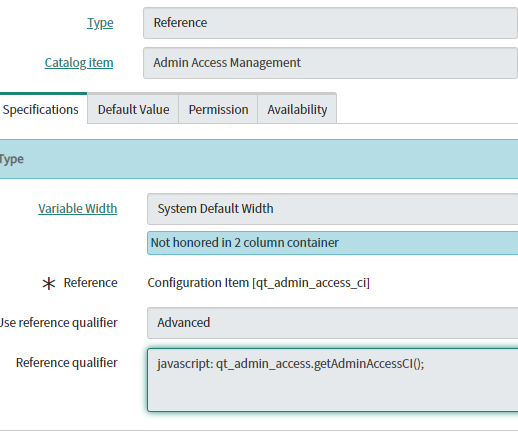Open the Catalog item label link
Screen dimensions: 518x432
tap(79, 63)
